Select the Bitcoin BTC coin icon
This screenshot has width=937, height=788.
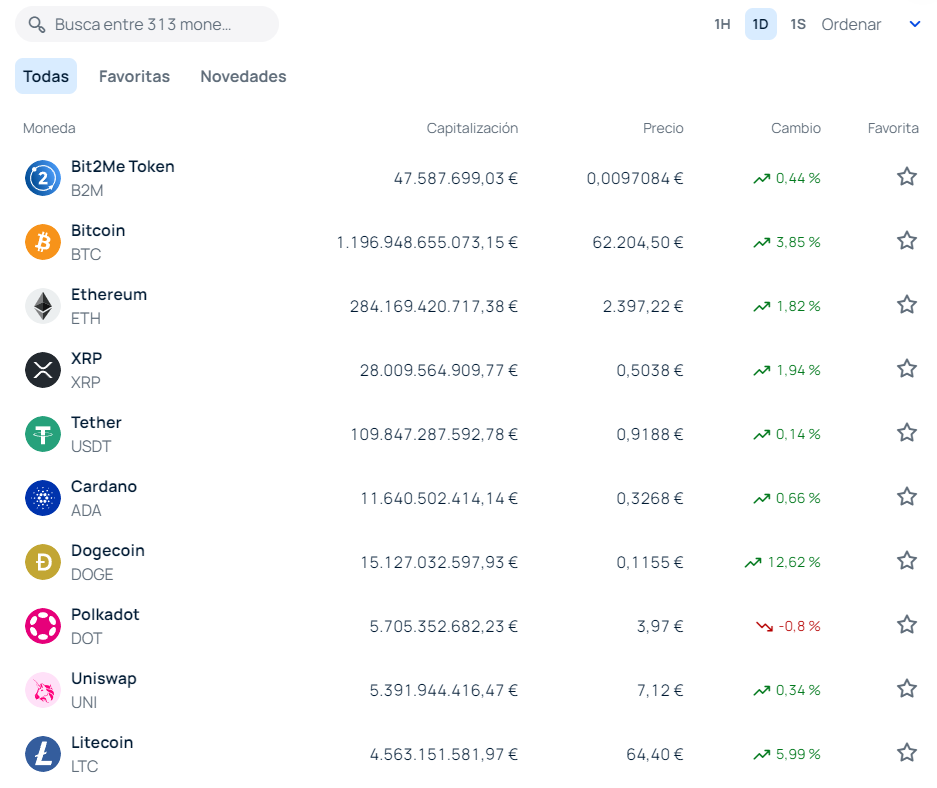(x=42, y=242)
